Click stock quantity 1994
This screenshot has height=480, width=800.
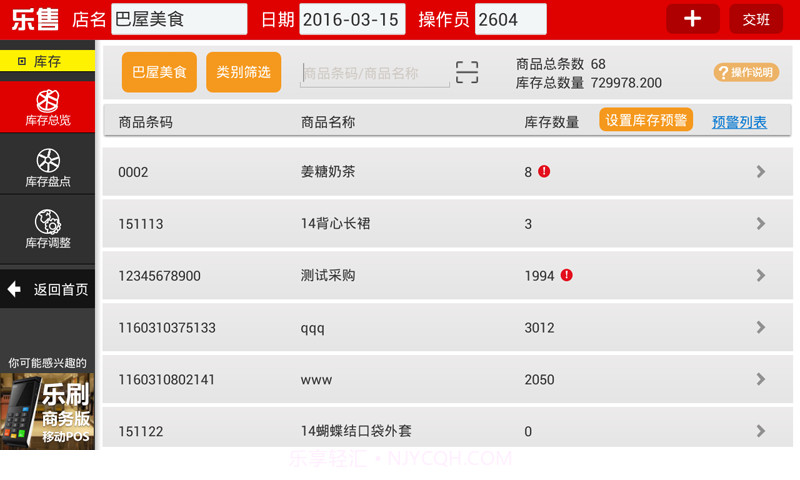coord(539,276)
